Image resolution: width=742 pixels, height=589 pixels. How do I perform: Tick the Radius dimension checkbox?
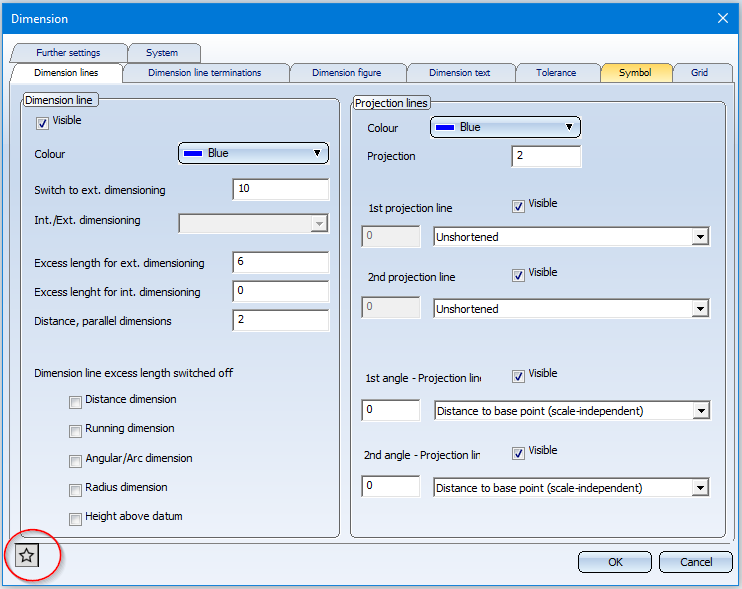pyautogui.click(x=76, y=490)
